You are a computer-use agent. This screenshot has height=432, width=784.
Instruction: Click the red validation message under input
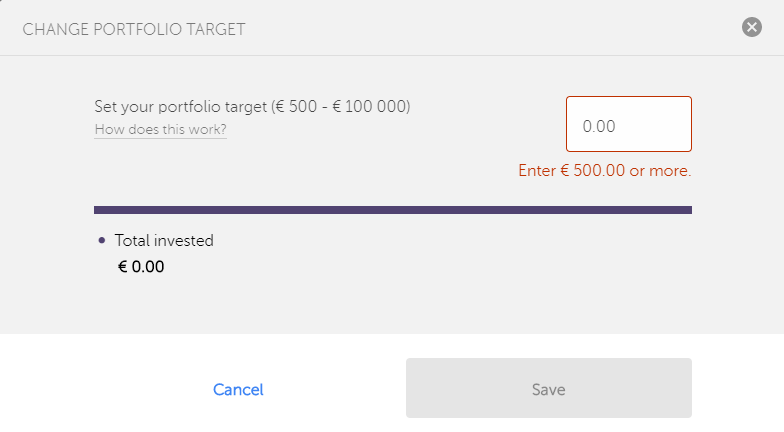(x=604, y=171)
